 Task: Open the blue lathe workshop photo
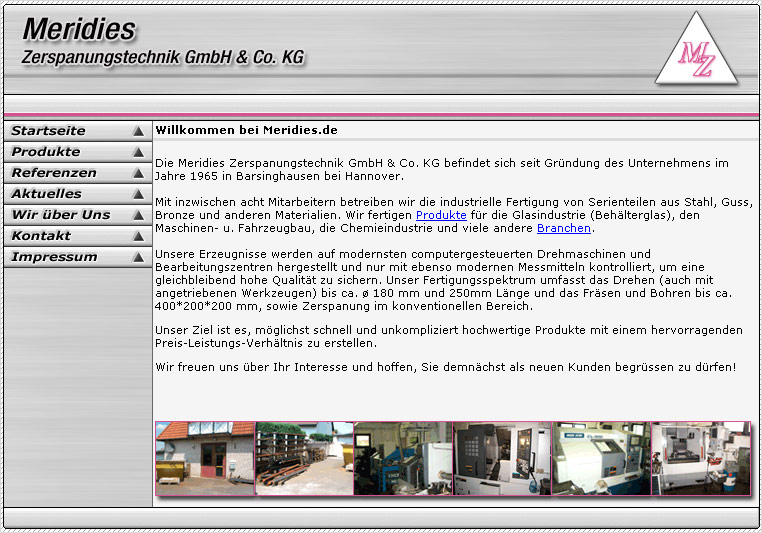(x=403, y=459)
